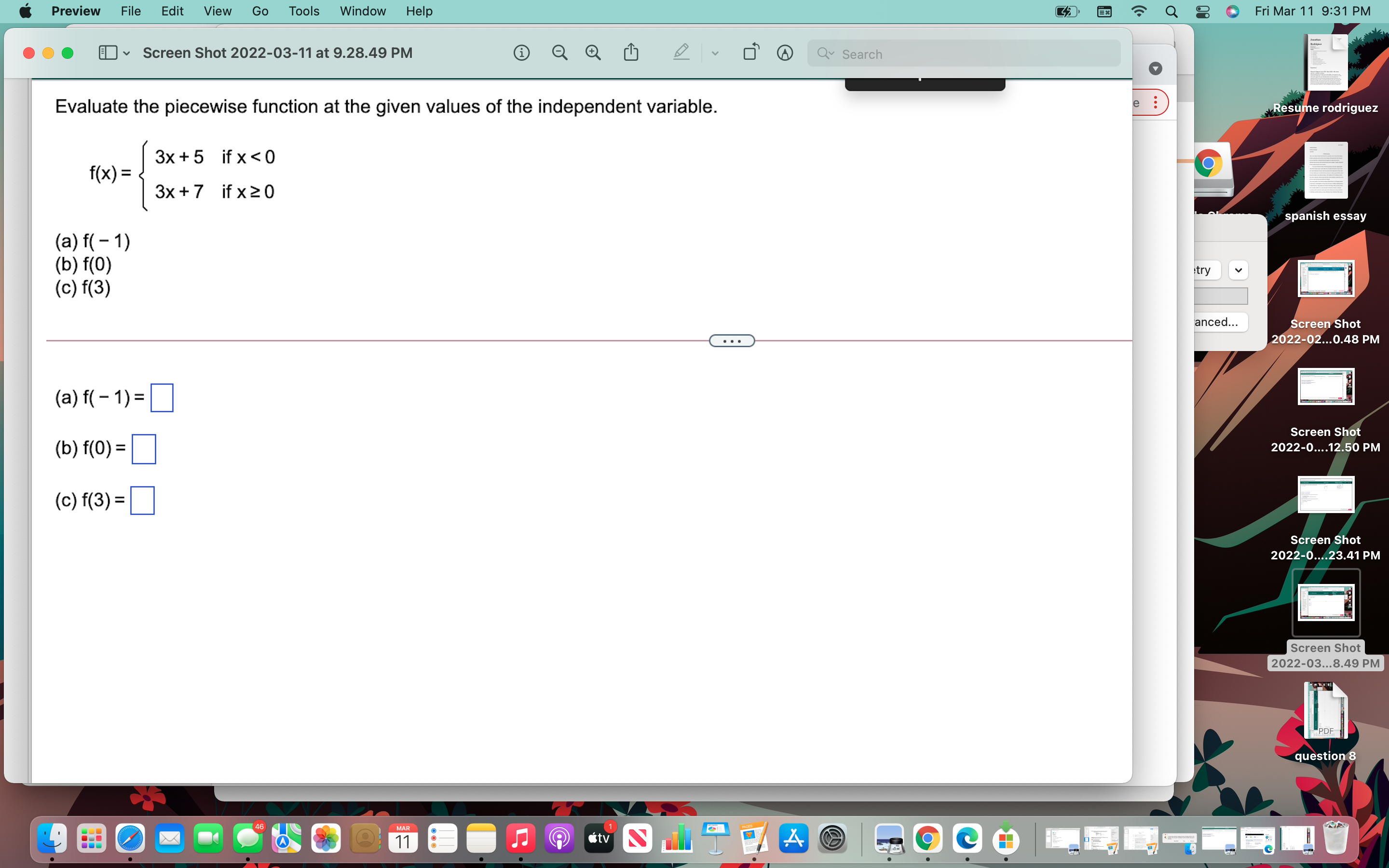Rotate the image with the rotate icon

tap(751, 52)
